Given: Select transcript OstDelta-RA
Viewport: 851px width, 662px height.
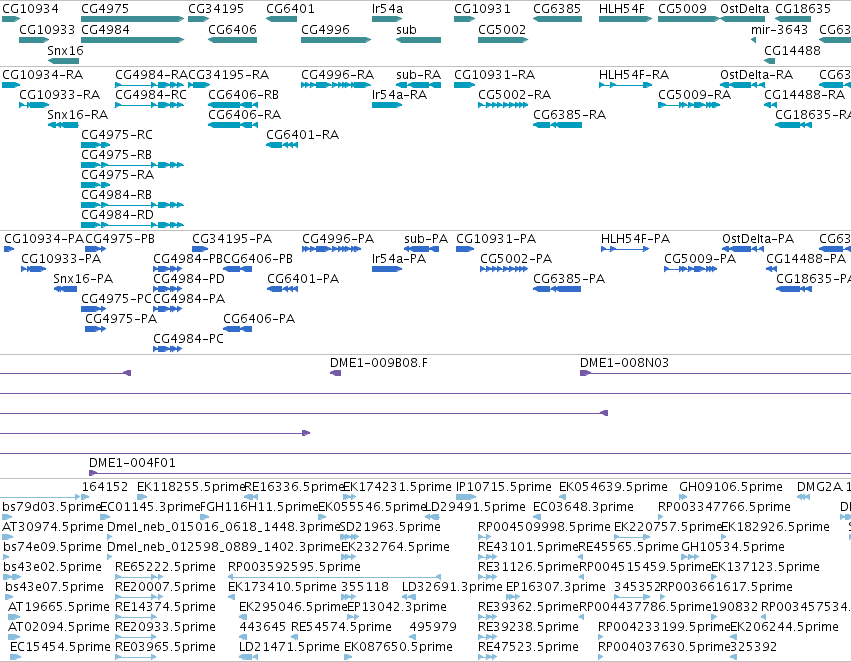Looking at the screenshot, I should click(x=757, y=74).
